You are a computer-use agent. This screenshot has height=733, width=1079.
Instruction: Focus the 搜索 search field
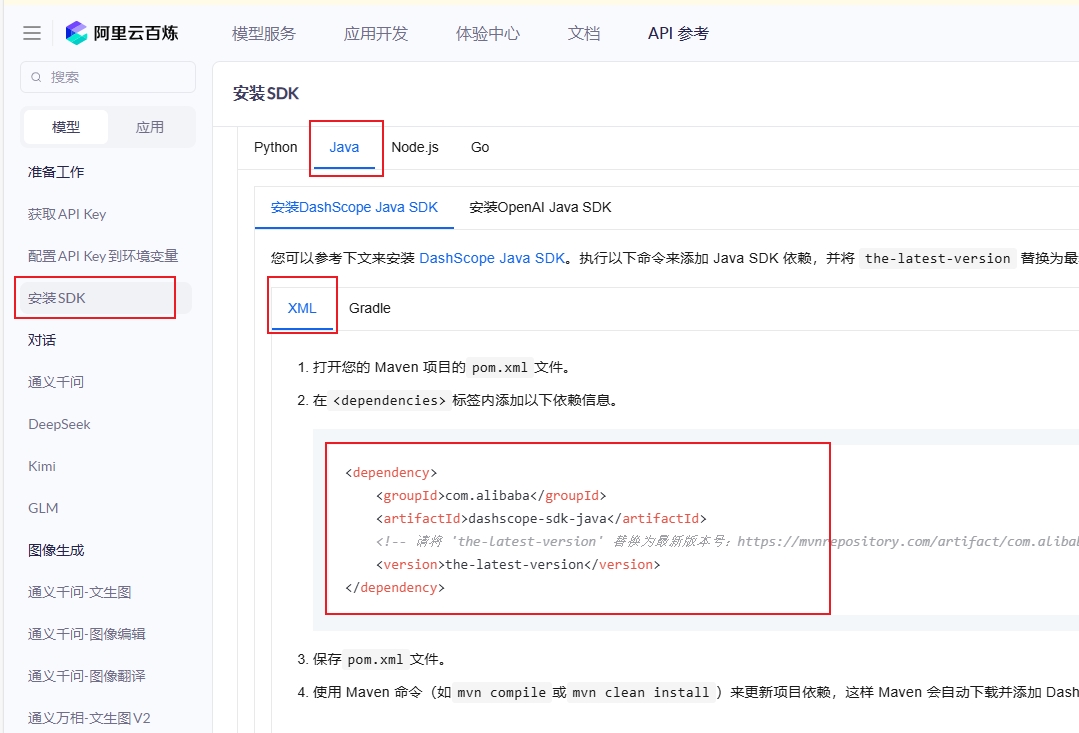108,77
